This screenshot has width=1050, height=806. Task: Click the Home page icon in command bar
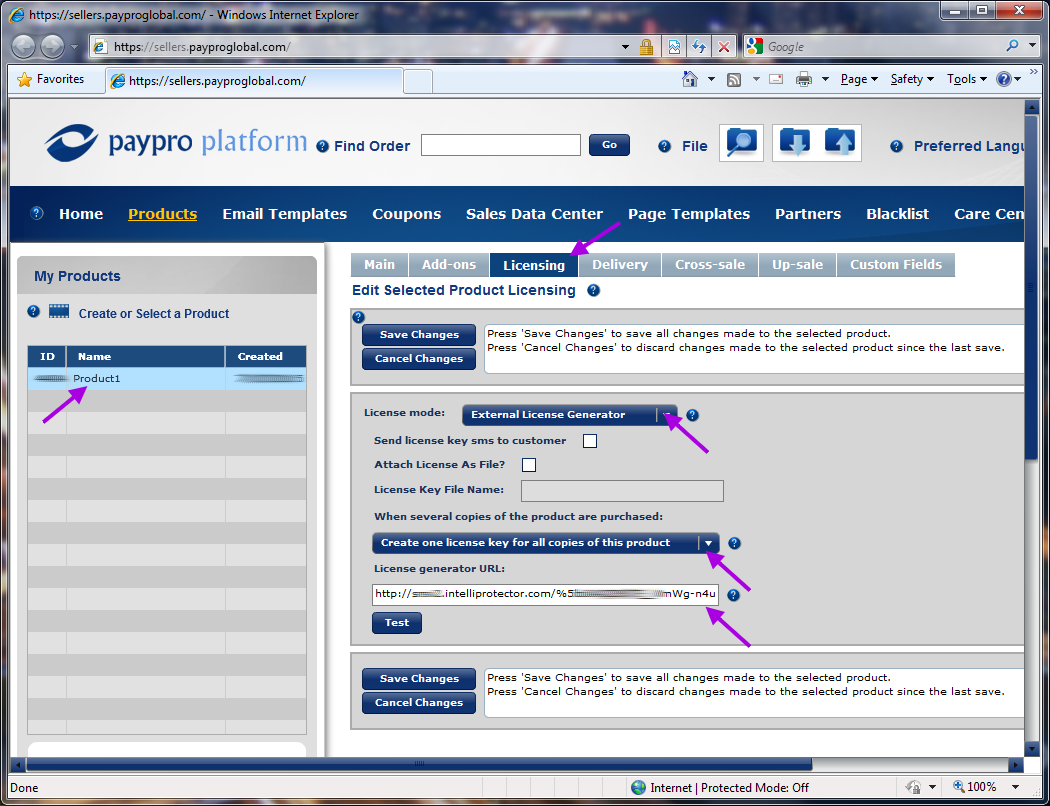click(x=690, y=79)
